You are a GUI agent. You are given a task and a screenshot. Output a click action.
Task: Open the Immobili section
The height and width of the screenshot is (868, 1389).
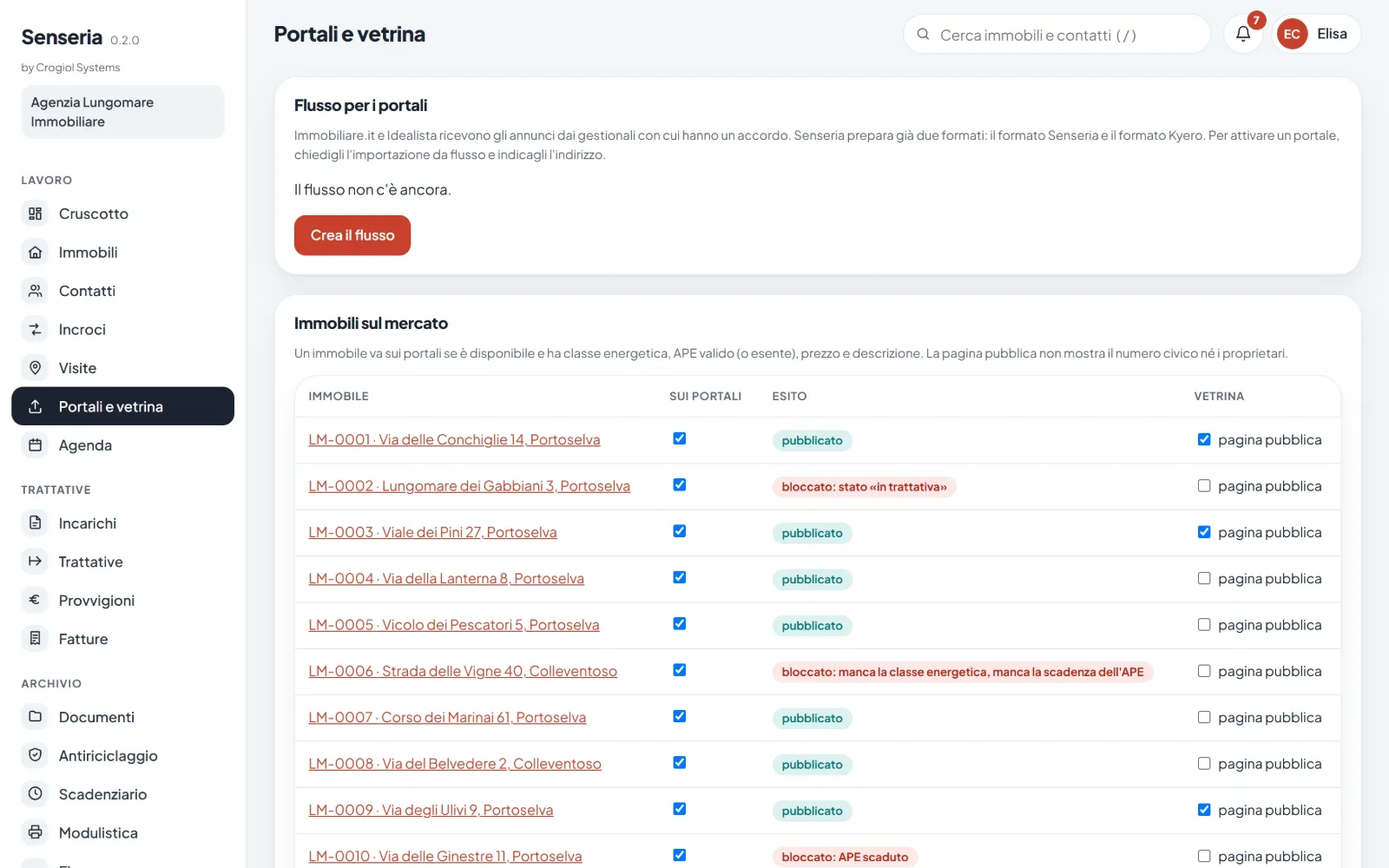pyautogui.click(x=122, y=253)
